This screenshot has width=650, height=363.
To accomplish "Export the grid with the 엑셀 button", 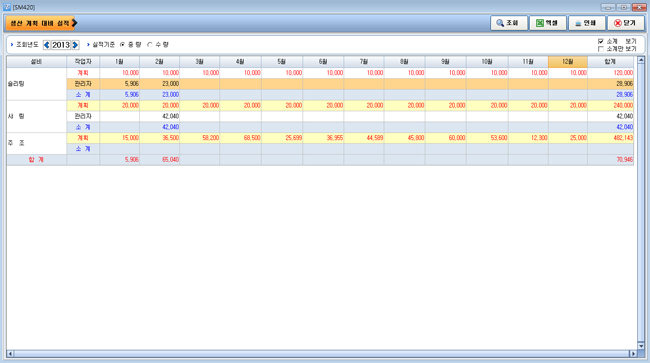I will [547, 23].
